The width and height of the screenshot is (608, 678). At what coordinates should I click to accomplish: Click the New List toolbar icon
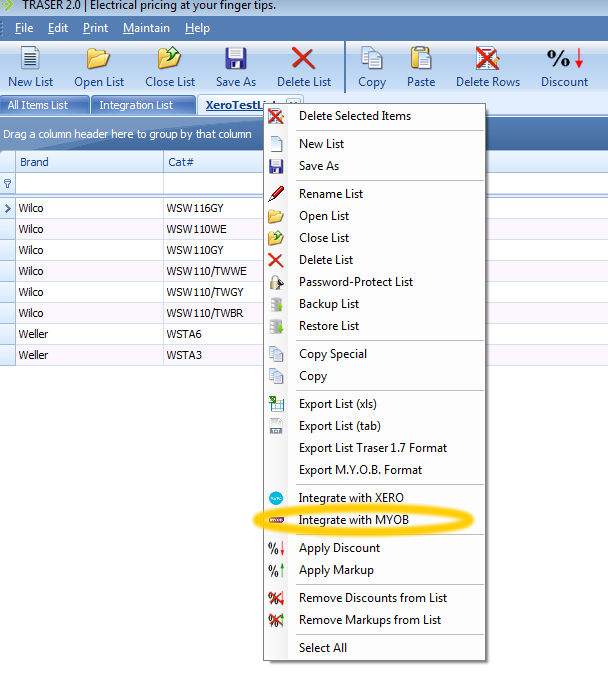pyautogui.click(x=30, y=58)
